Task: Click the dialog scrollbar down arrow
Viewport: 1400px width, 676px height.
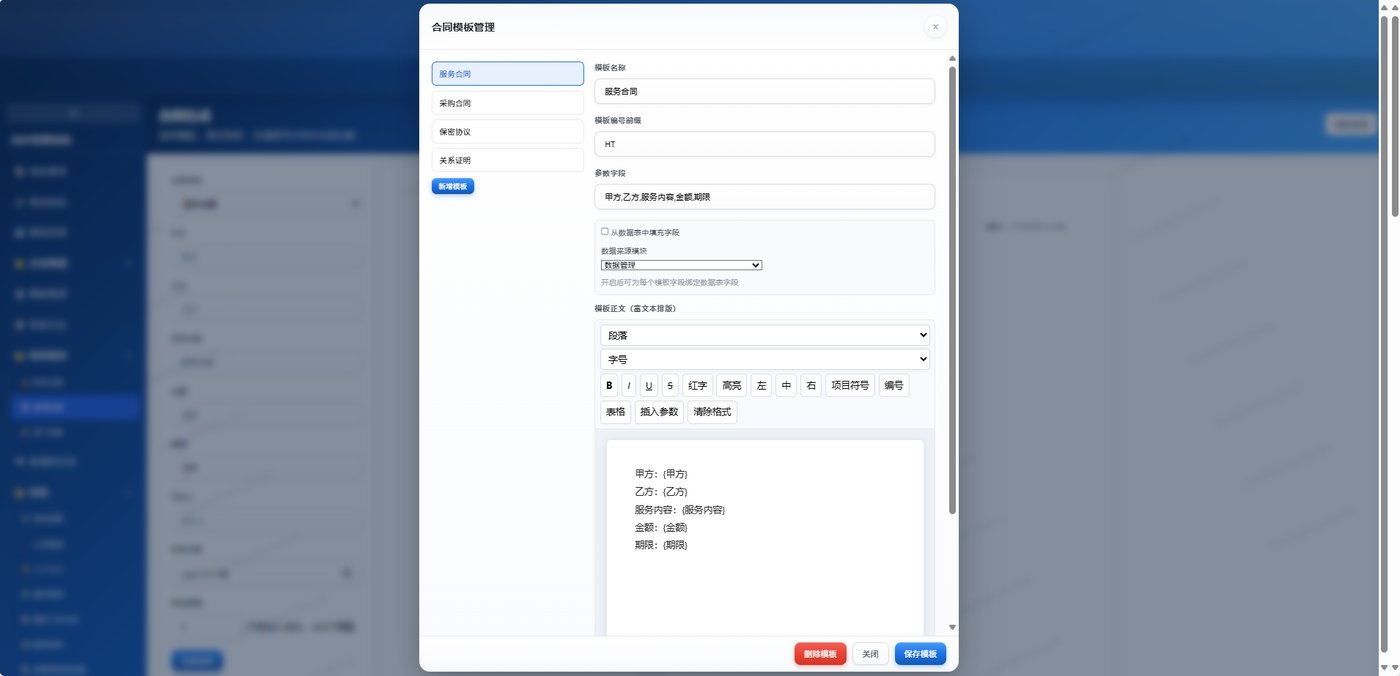Action: 952,628
